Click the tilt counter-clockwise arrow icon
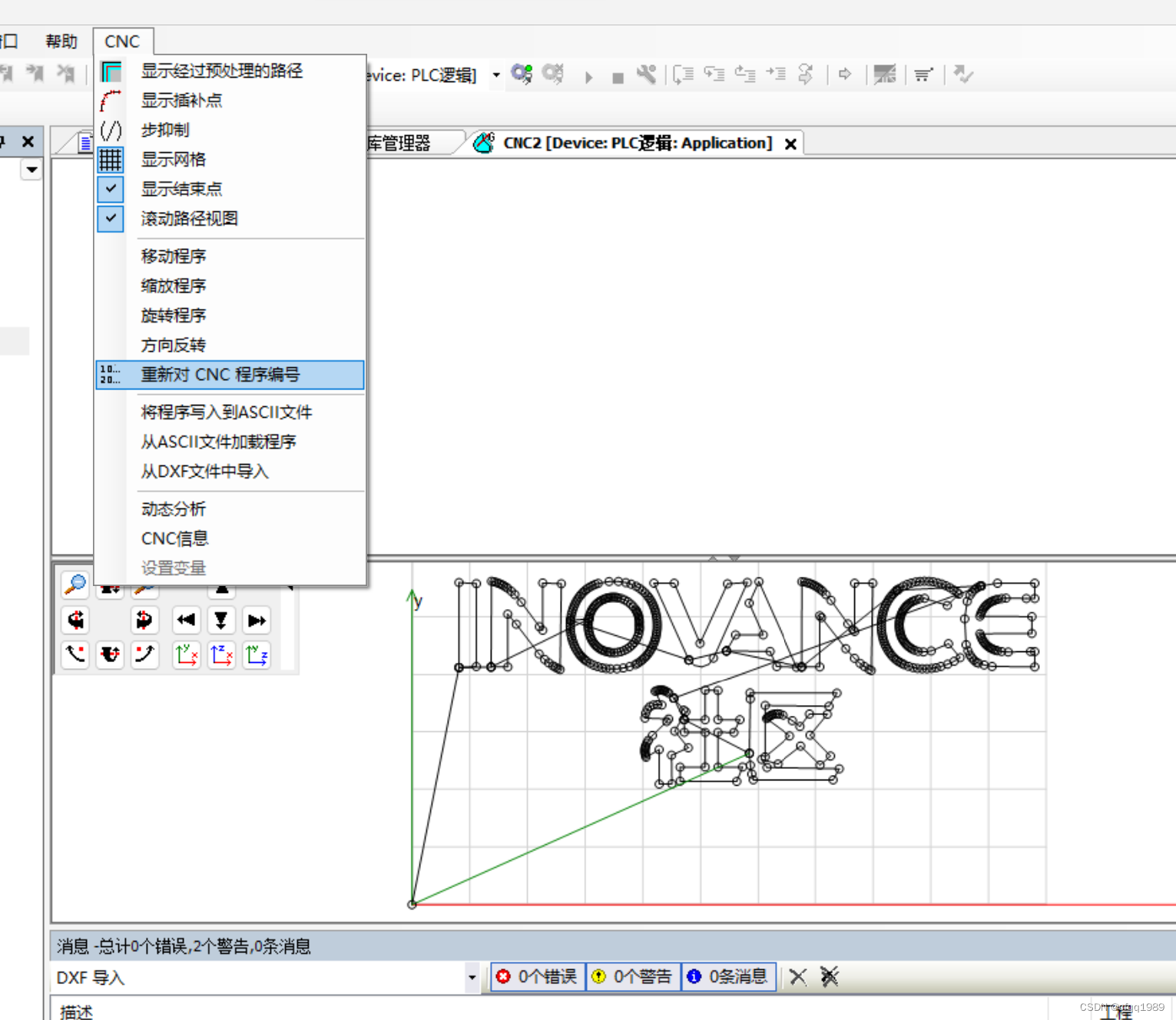 point(75,654)
